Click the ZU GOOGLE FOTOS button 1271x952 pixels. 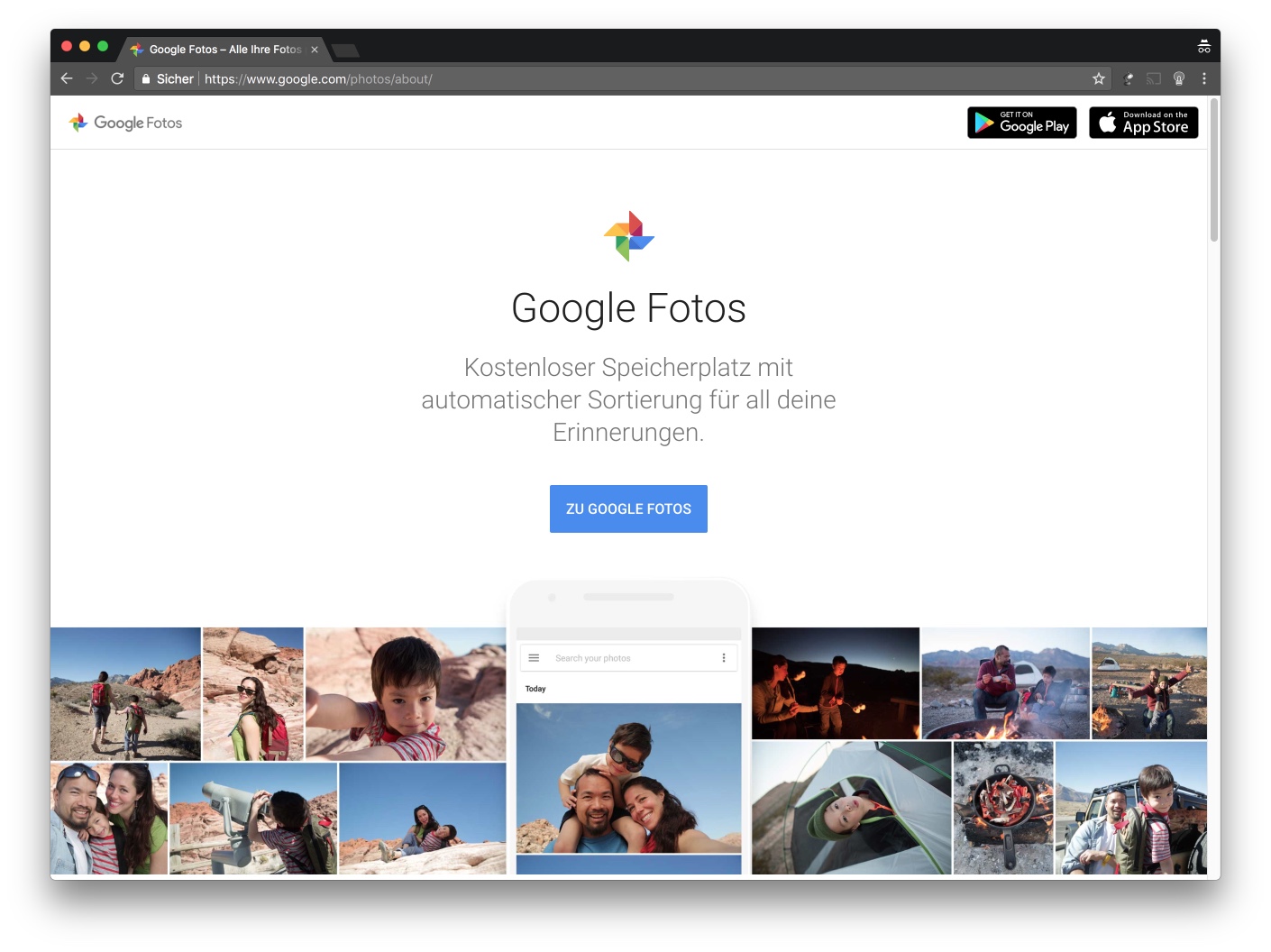(x=628, y=508)
